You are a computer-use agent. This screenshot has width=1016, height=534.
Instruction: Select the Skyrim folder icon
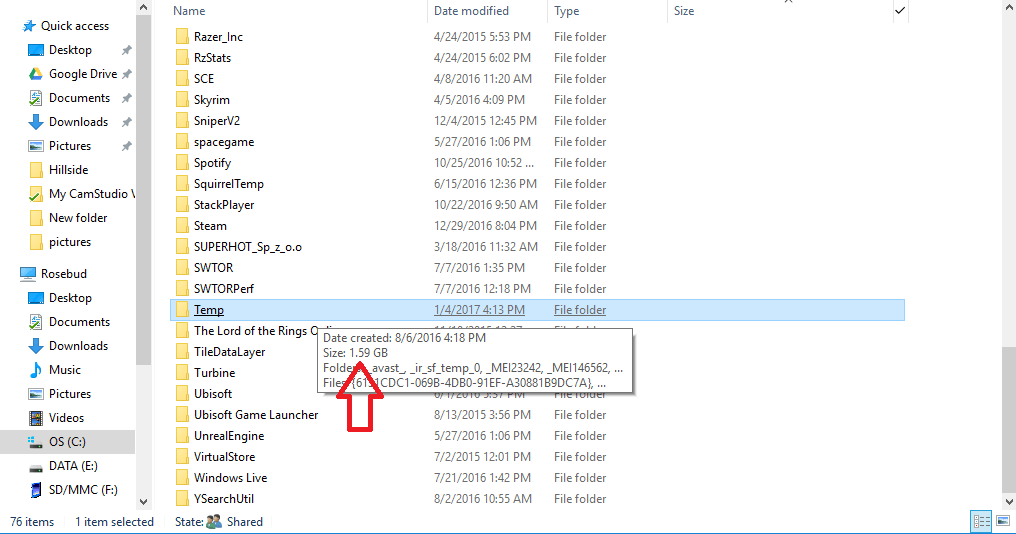pos(182,100)
